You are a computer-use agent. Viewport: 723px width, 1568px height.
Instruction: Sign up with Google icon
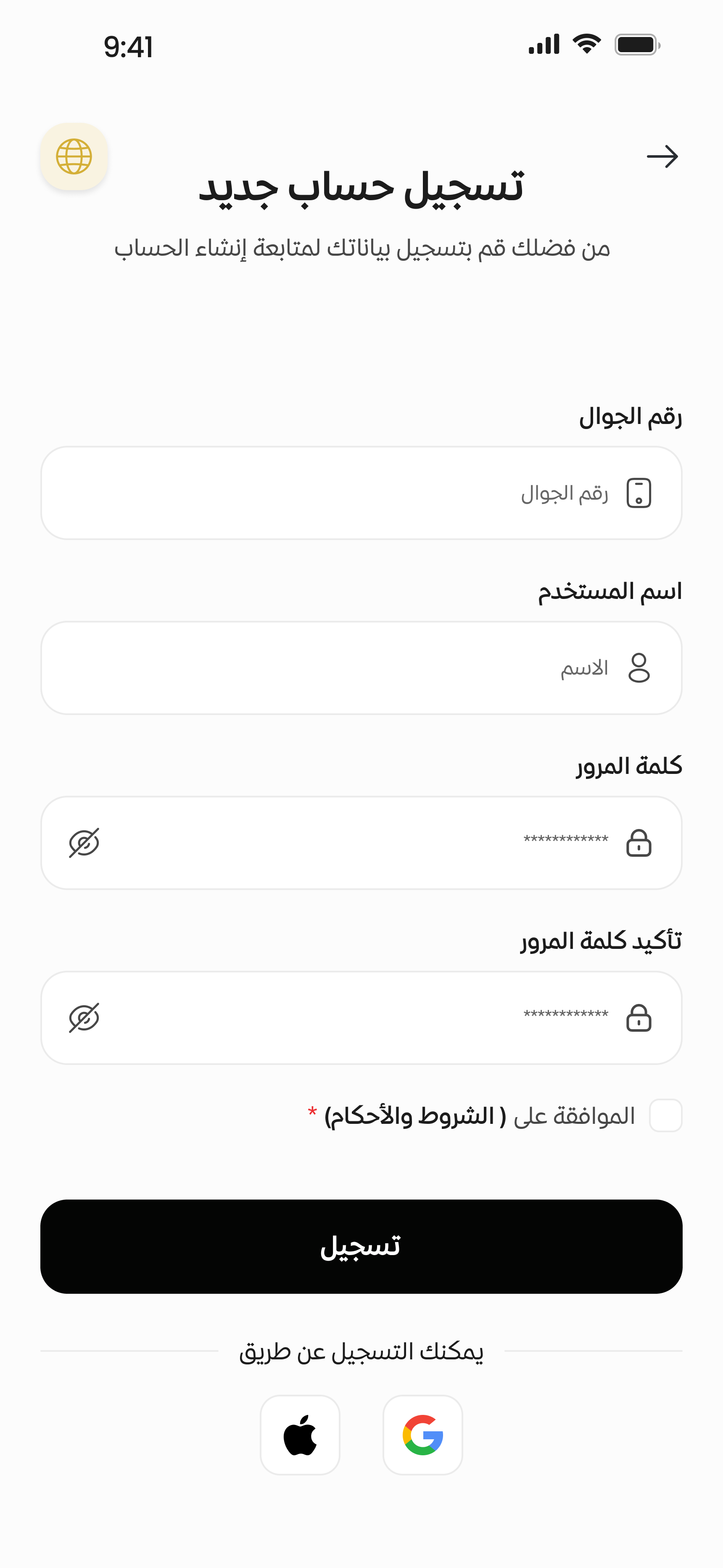[422, 1435]
